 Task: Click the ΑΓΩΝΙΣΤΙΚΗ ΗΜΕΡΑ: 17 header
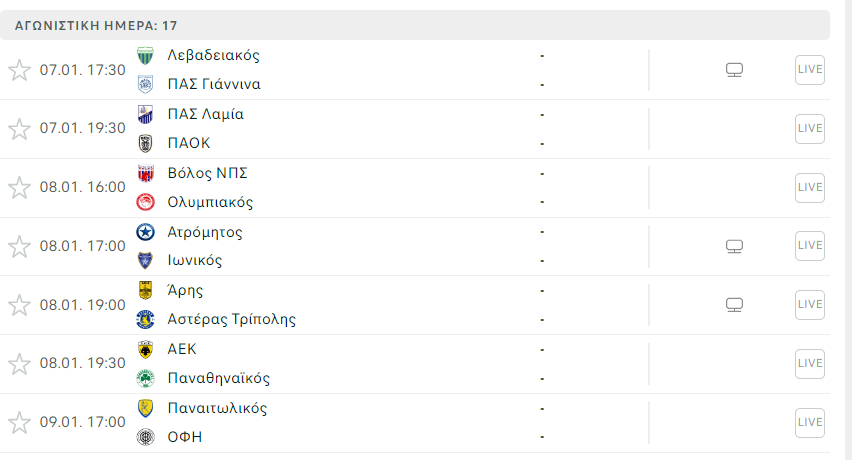[96, 25]
